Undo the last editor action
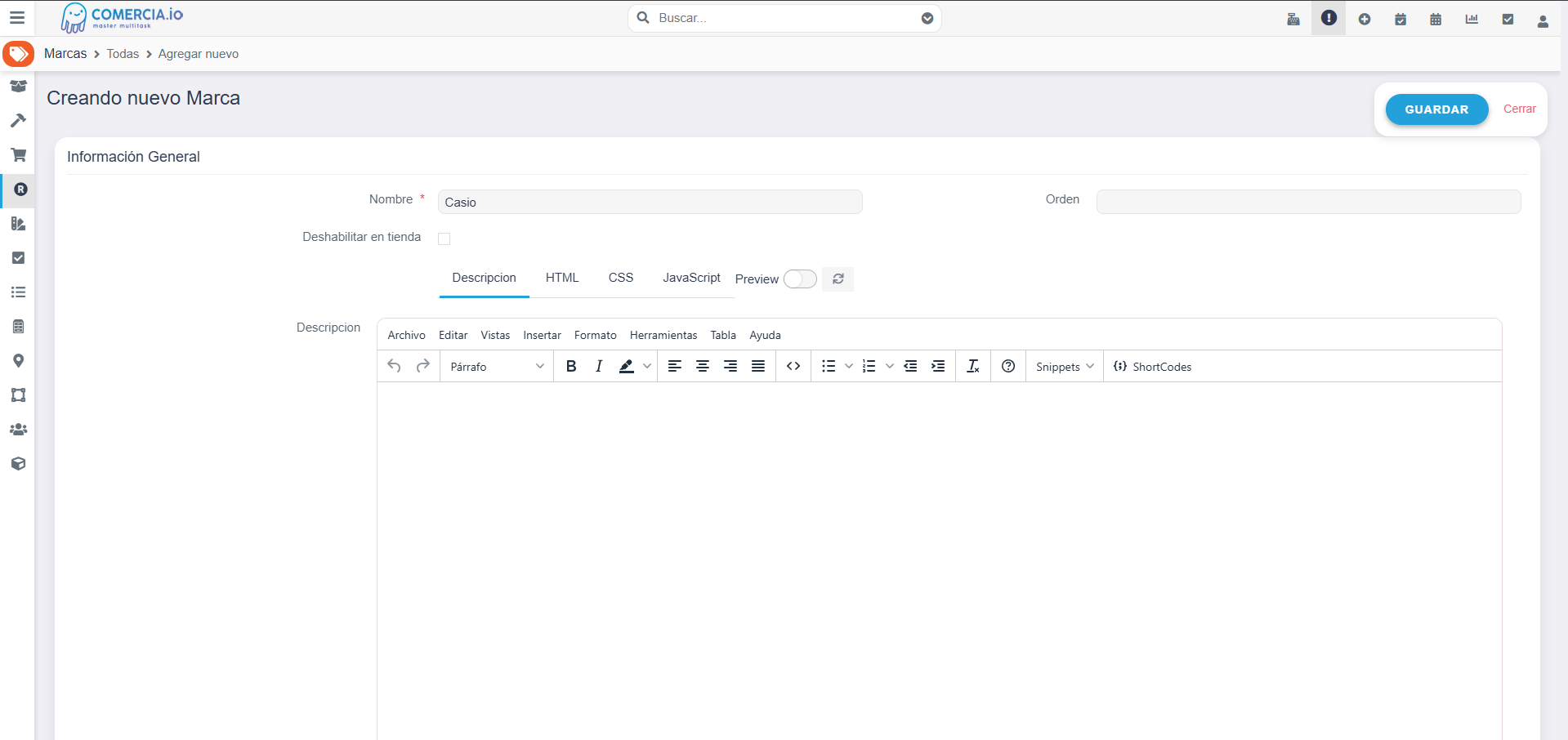Viewport: 1568px width, 740px height. coord(394,366)
